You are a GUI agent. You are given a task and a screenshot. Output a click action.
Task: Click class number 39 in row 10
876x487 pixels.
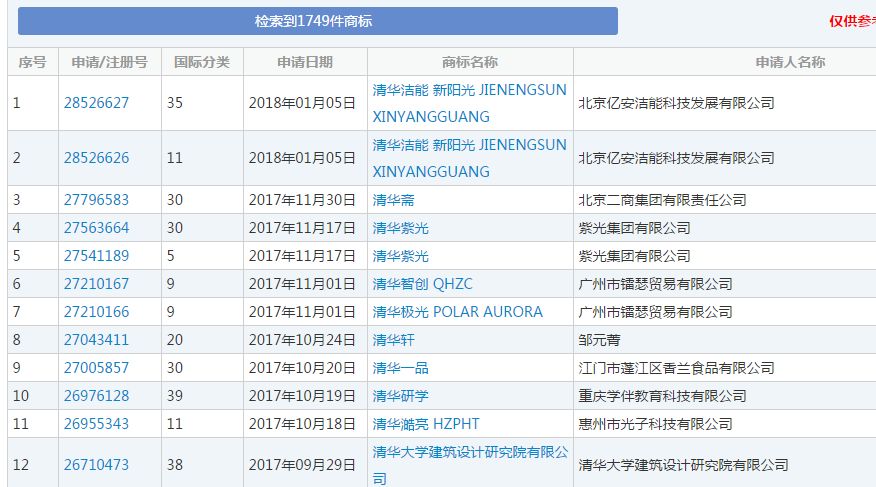(x=175, y=395)
